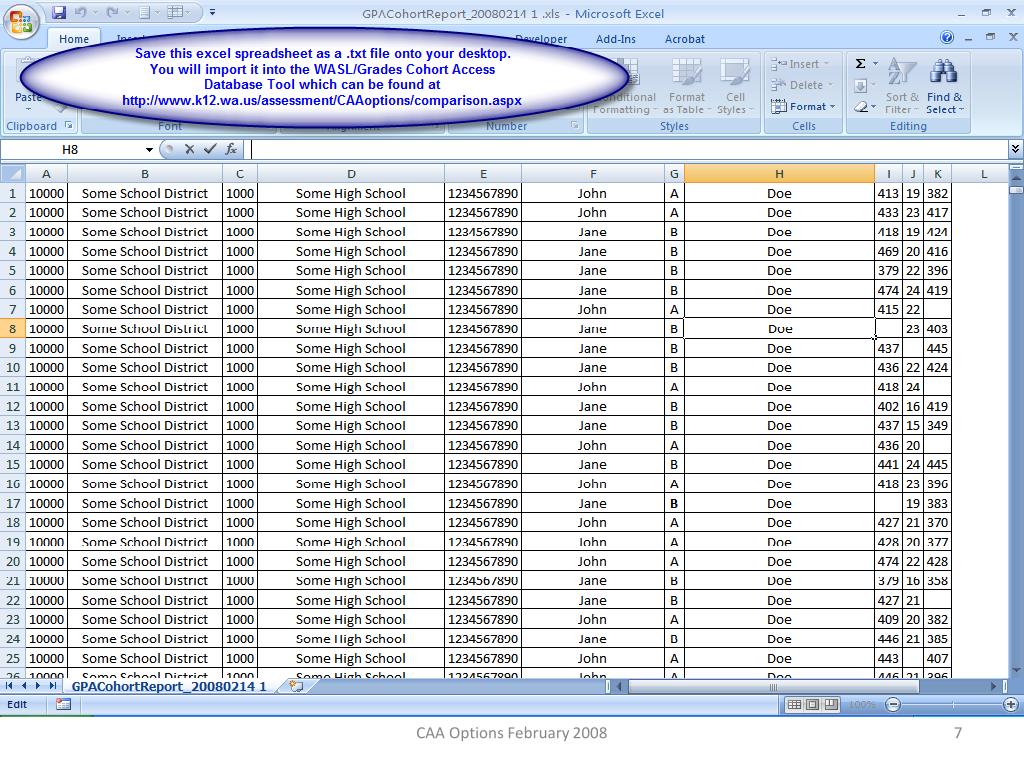Image resolution: width=1024 pixels, height=768 pixels.
Task: Click the Name Box showing H8
Action: [71, 150]
